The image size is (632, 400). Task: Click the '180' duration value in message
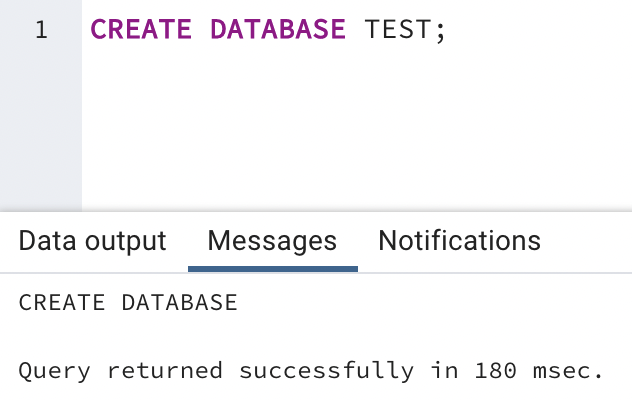[495, 371]
